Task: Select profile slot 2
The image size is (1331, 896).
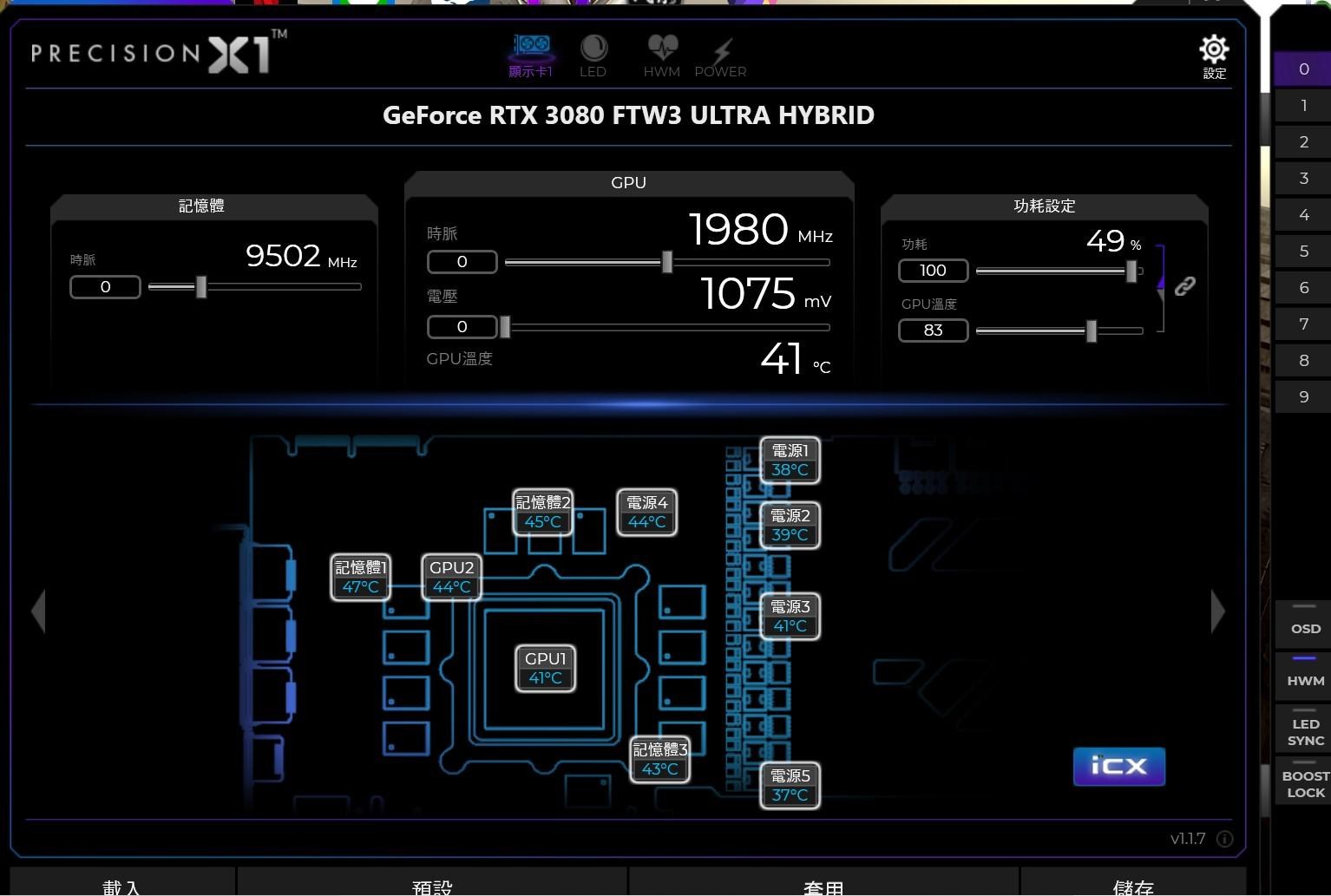Action: 1303,142
